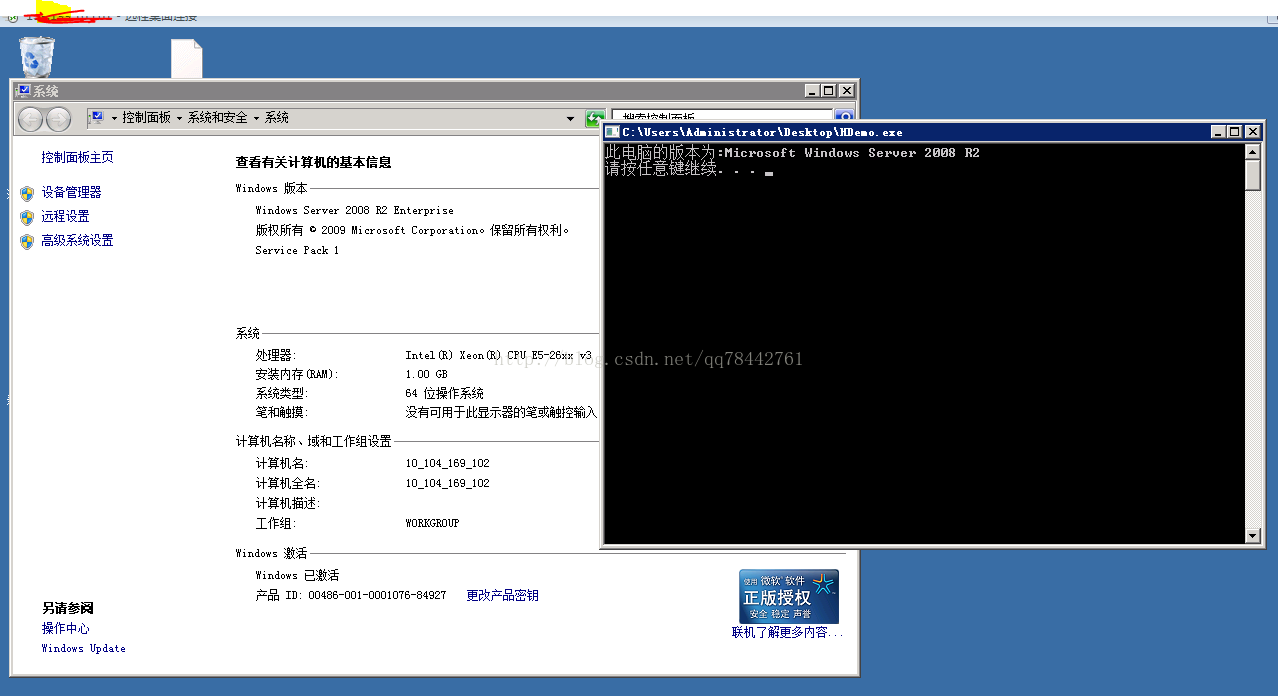
Task: Maximize the HDemo.exe console window
Action: click(x=1234, y=132)
